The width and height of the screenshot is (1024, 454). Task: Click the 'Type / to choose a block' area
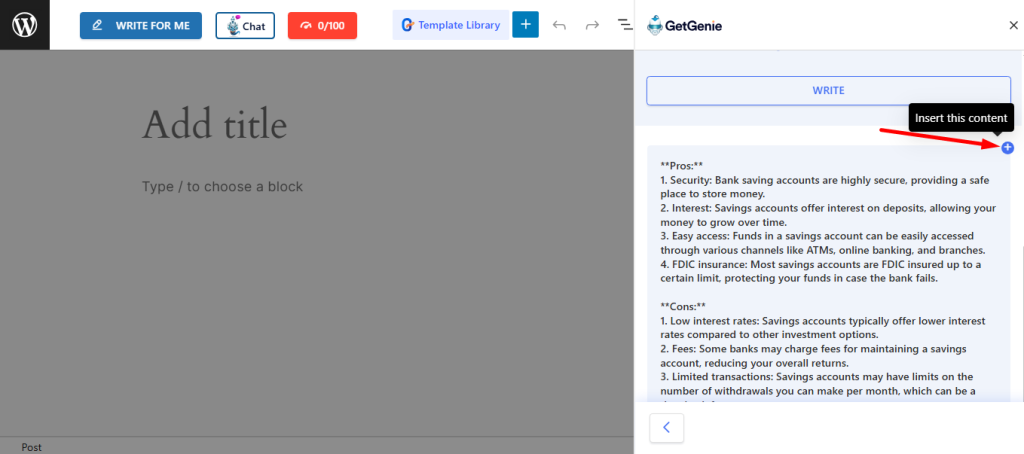coord(222,187)
